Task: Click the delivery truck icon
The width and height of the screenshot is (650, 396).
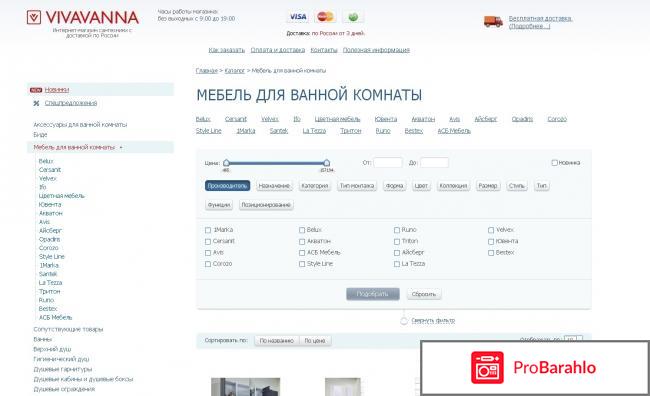Action: (x=493, y=22)
